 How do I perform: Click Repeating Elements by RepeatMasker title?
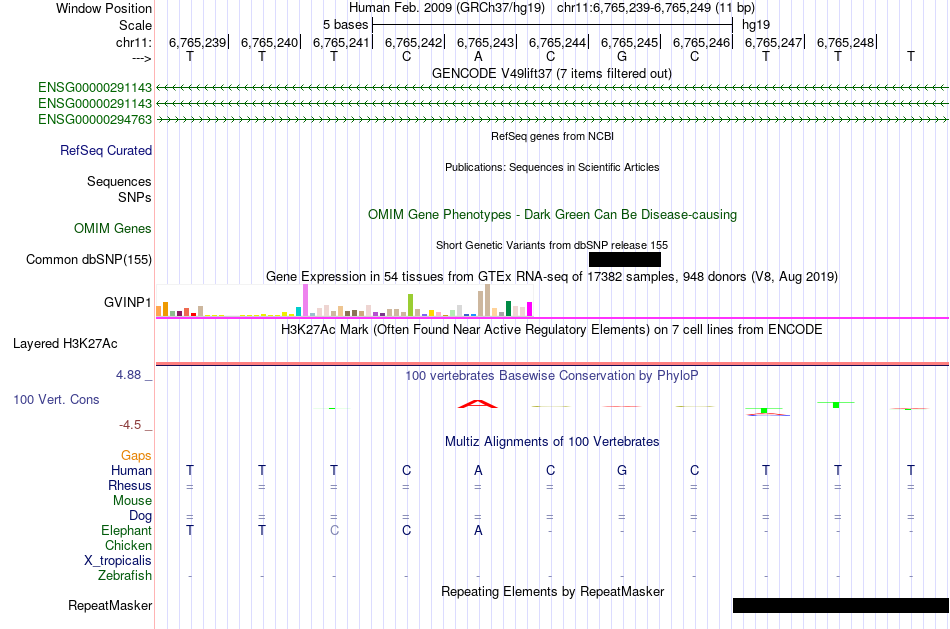coord(553,591)
